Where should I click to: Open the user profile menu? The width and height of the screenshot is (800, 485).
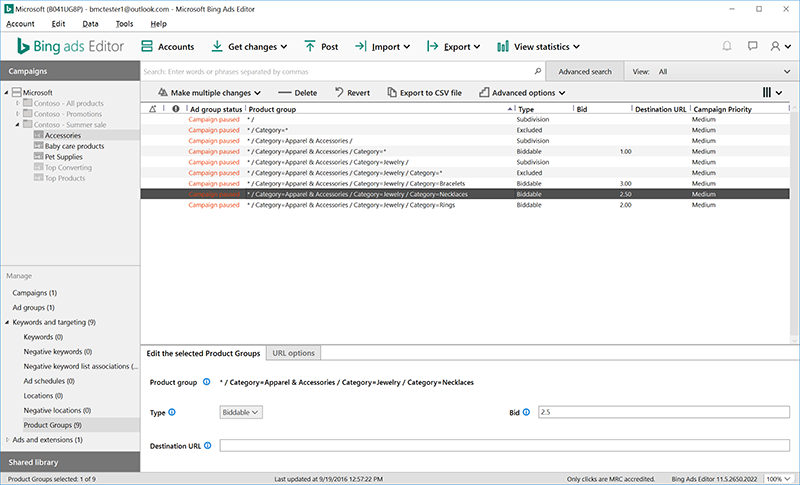pos(780,46)
